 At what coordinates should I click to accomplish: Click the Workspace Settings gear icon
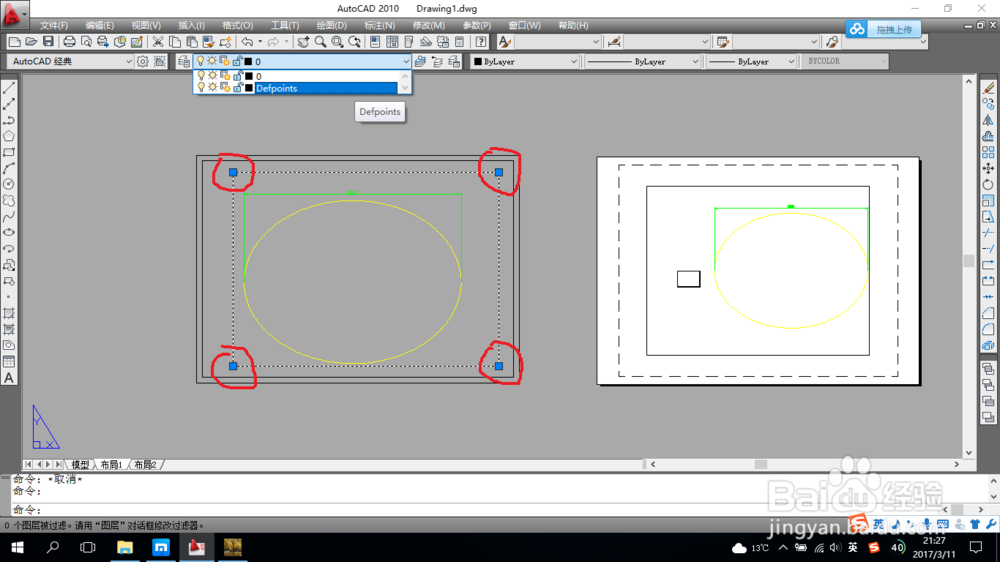pos(143,61)
